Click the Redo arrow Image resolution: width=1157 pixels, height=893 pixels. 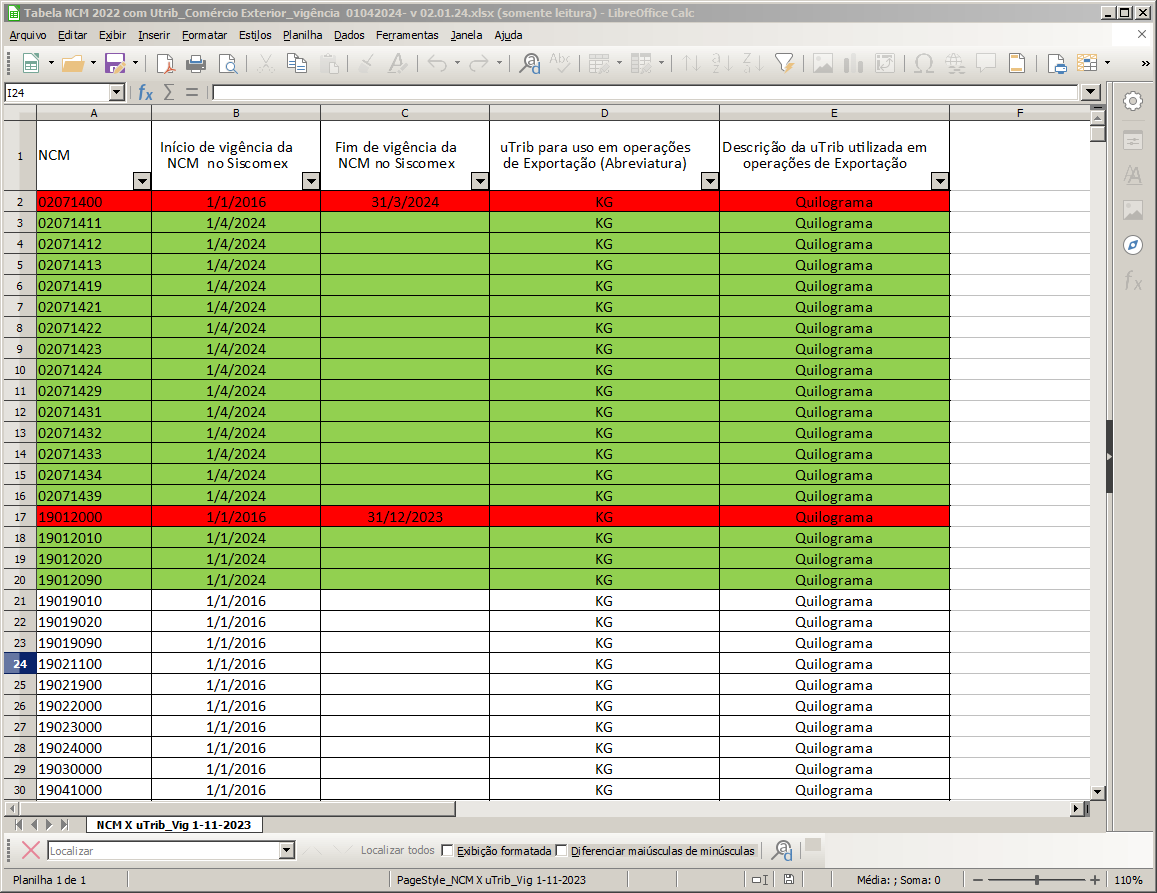coord(479,63)
